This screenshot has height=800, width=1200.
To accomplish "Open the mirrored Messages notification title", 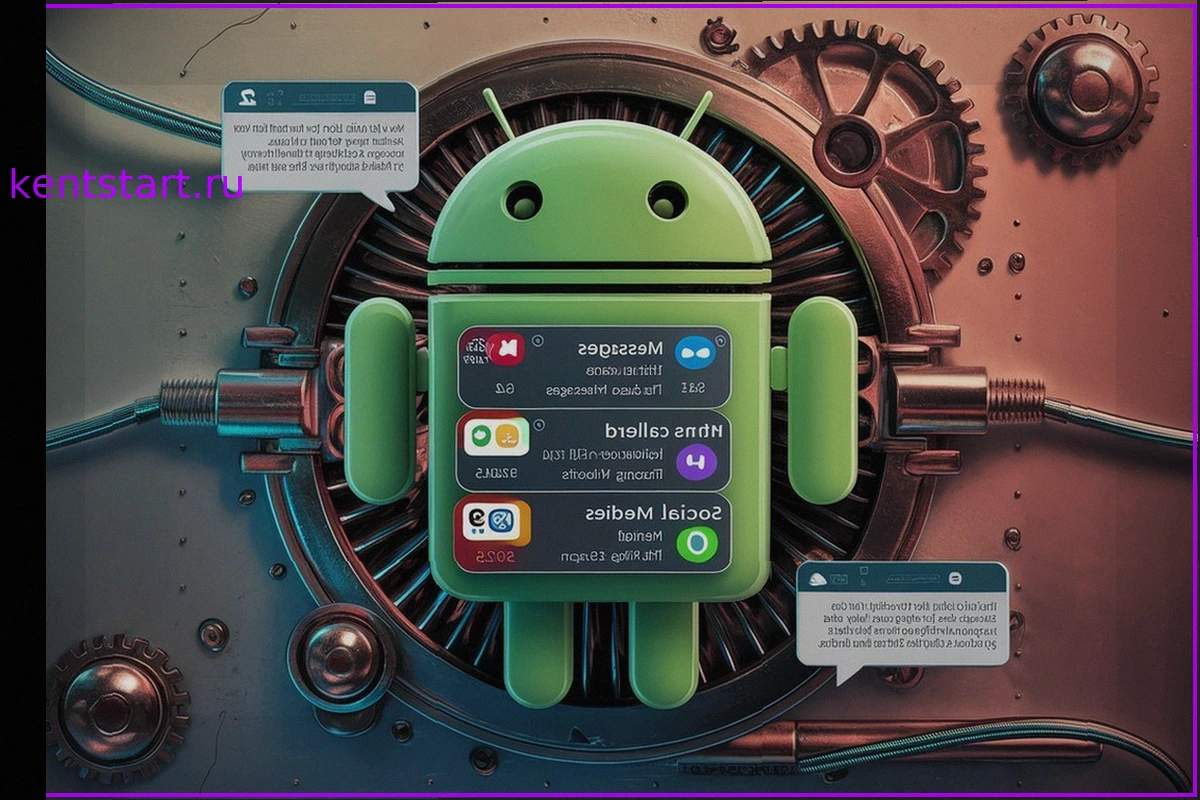I will [620, 348].
